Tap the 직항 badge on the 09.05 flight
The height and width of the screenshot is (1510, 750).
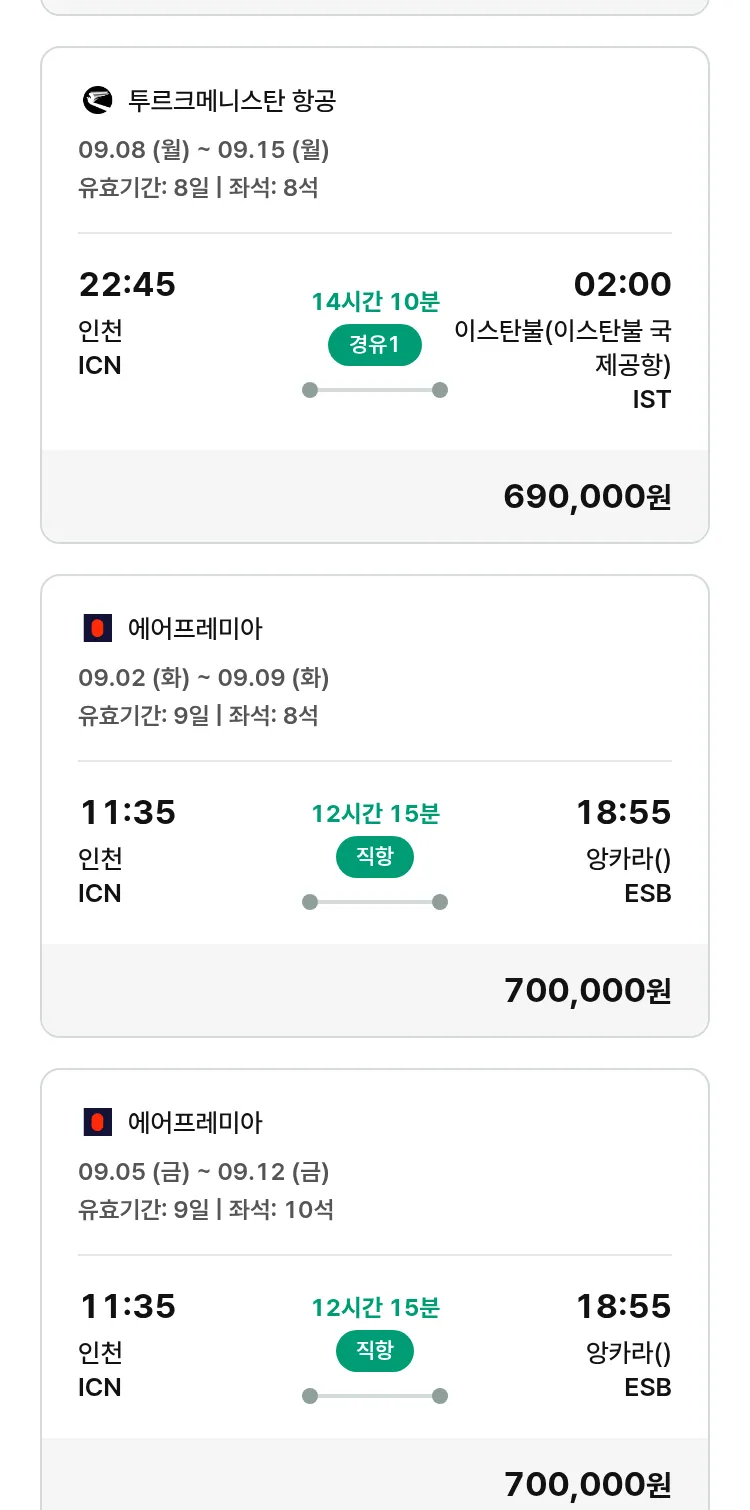[375, 1351]
